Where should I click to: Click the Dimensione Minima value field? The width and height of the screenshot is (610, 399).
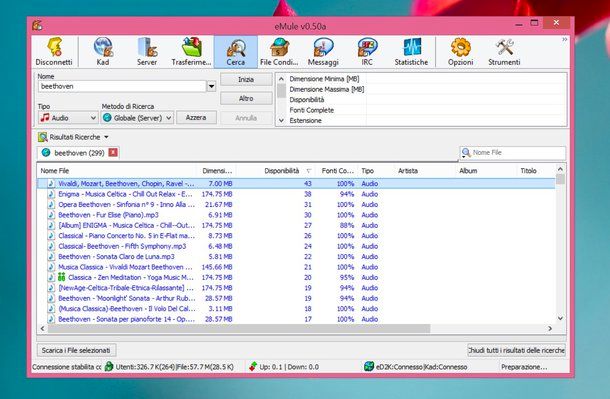coord(466,79)
